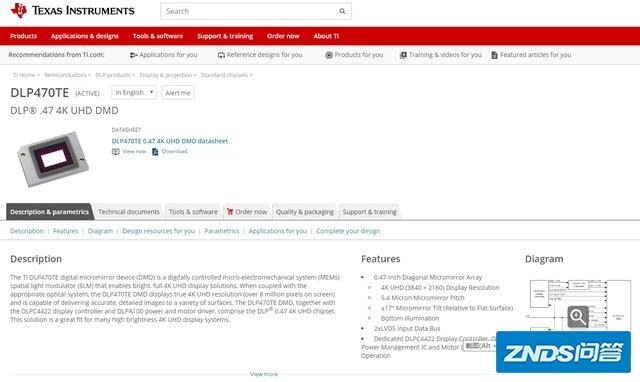Open Training & videos for you link
The height and width of the screenshot is (382, 640).
click(445, 55)
